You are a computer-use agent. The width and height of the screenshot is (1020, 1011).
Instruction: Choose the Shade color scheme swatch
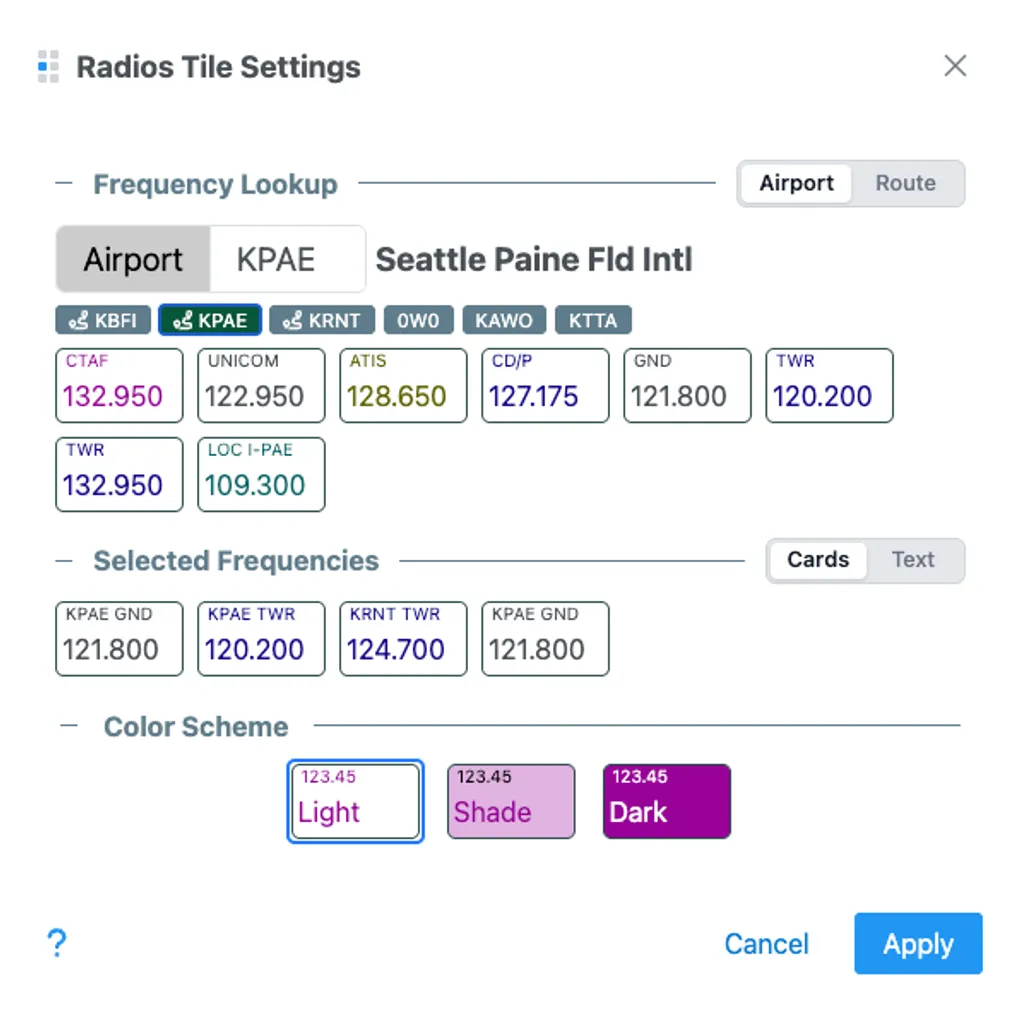tap(511, 801)
